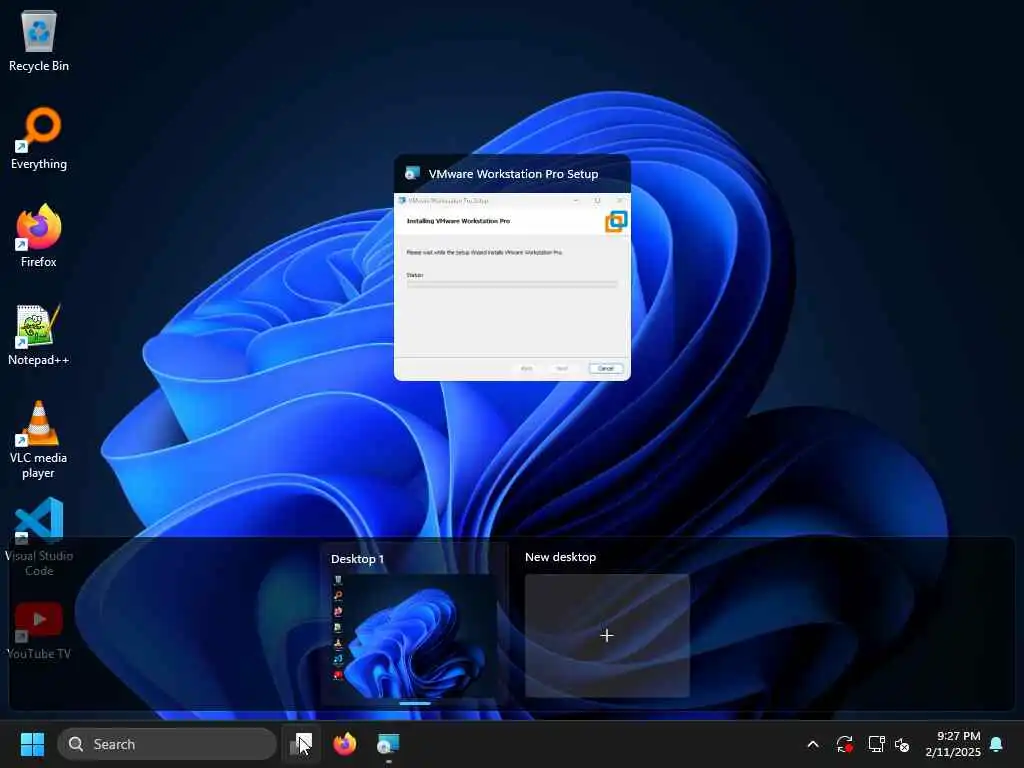This screenshot has width=1024, height=768.
Task: Open the VLC media player shortcut
Action: click(39, 440)
